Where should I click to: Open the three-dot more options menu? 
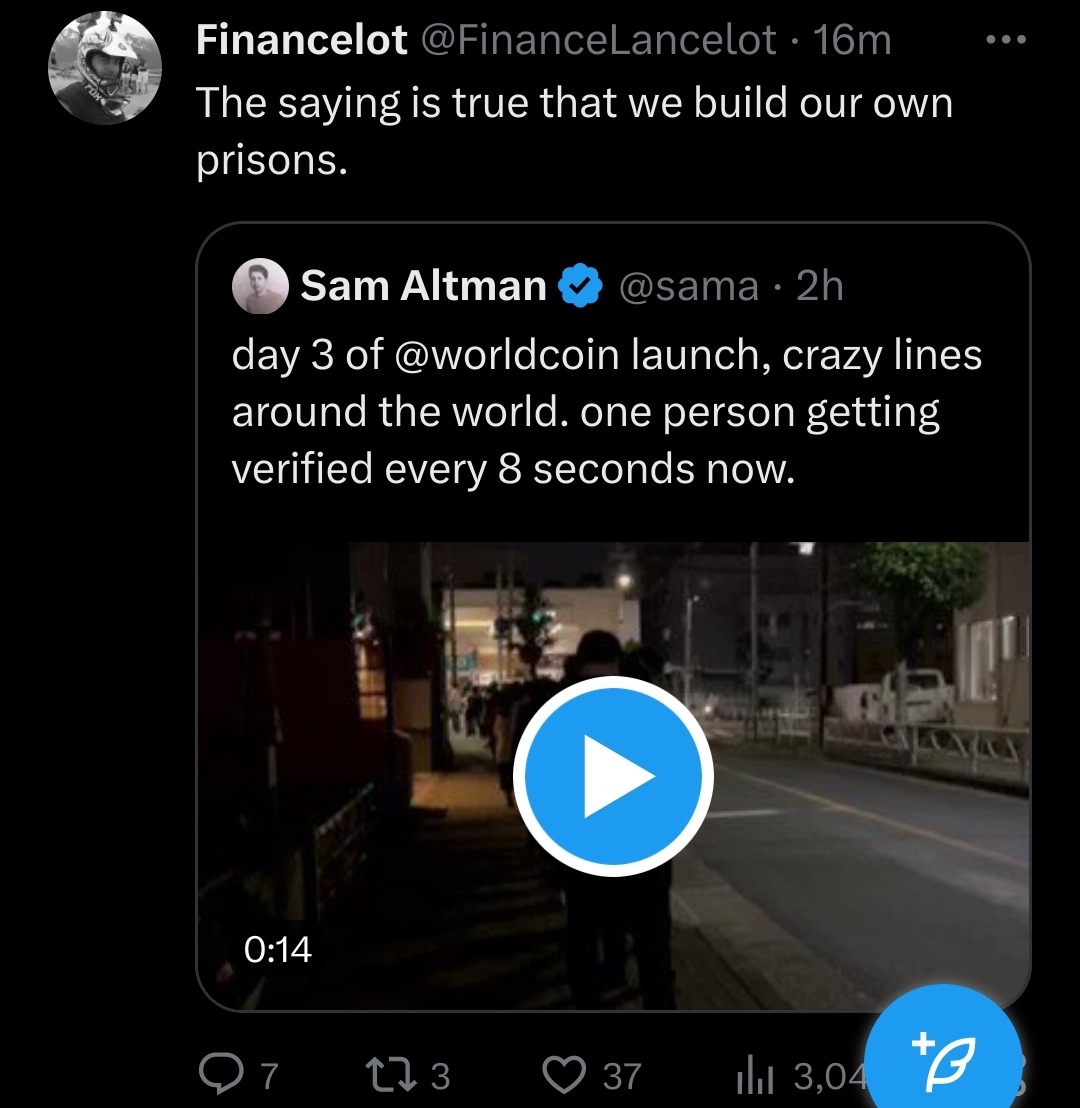[1005, 41]
